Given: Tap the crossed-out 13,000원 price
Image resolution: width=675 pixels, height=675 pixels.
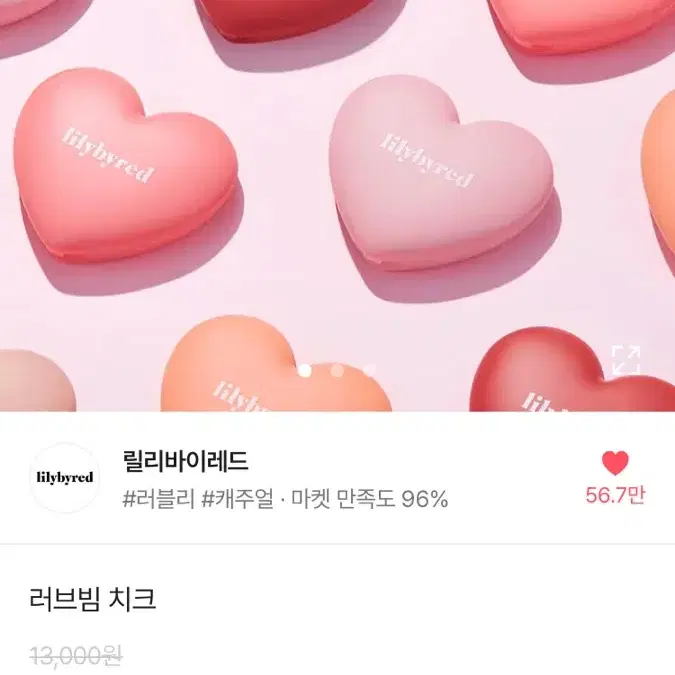Looking at the screenshot, I should coord(76,657).
